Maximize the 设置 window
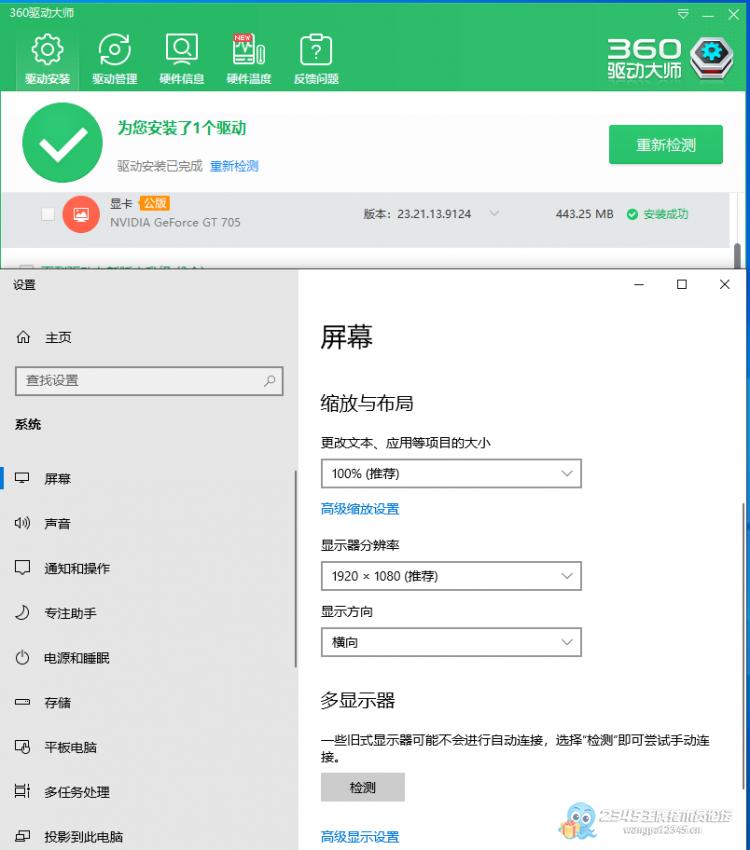This screenshot has height=850, width=750. click(682, 284)
